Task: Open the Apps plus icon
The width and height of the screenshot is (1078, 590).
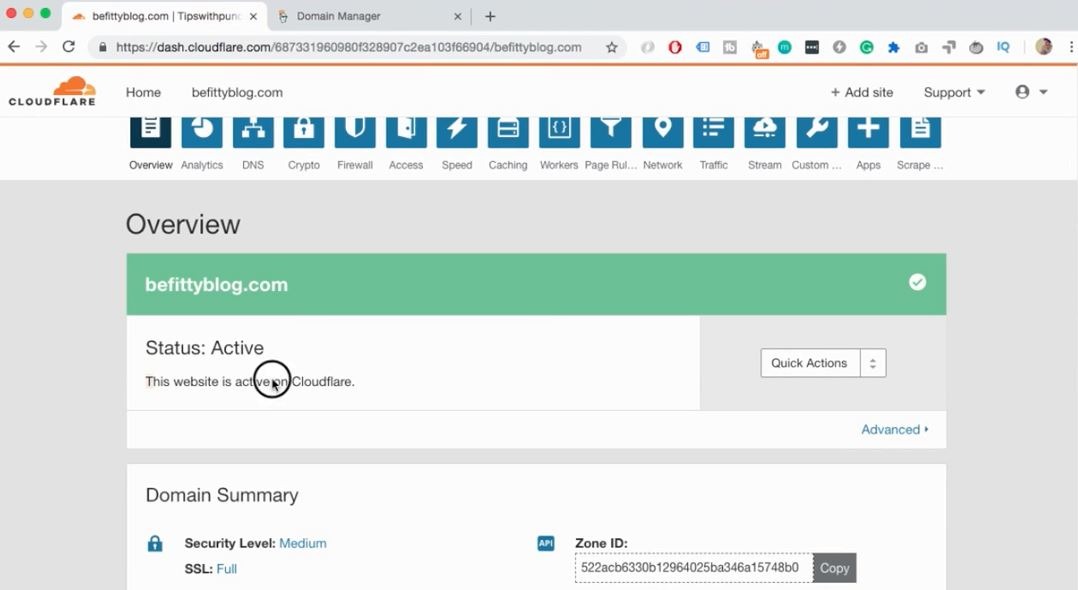Action: coord(868,132)
